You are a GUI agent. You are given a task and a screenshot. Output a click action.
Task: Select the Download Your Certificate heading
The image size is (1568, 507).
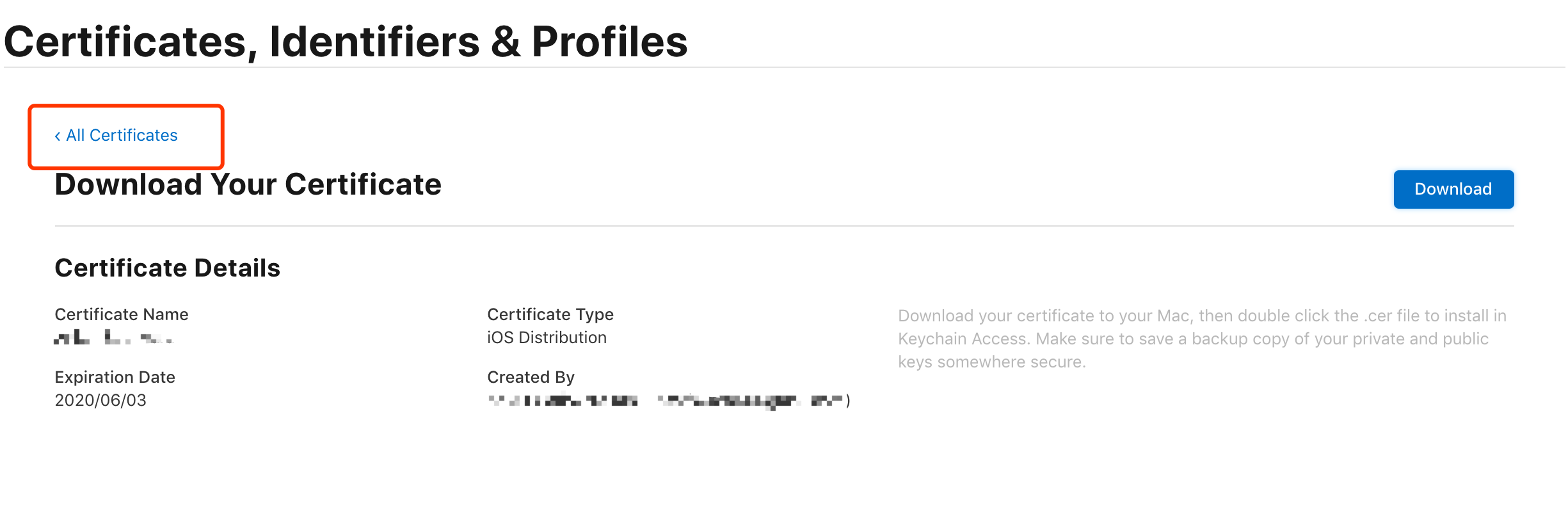(x=248, y=184)
